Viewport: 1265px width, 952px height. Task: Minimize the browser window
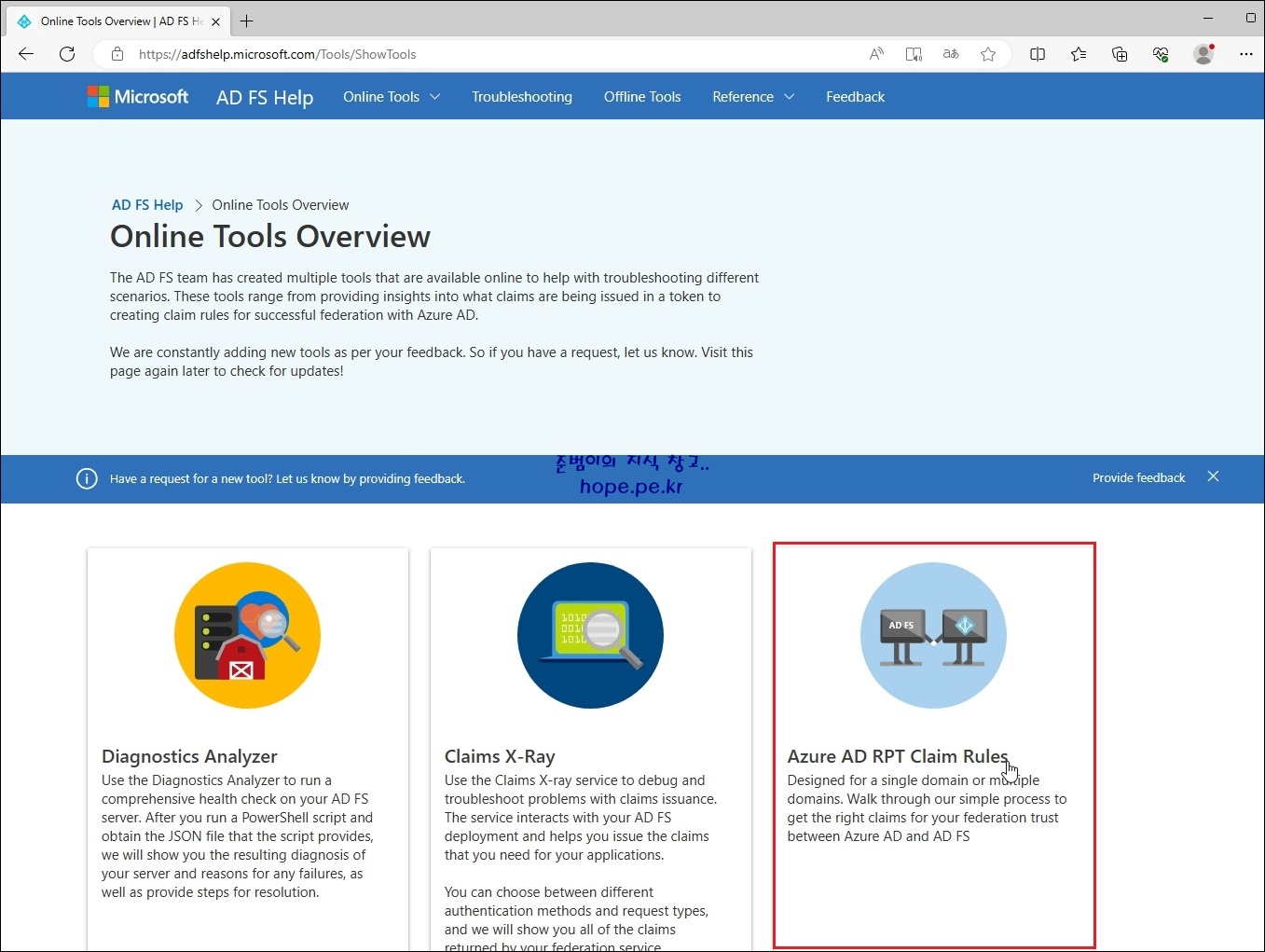[1207, 18]
